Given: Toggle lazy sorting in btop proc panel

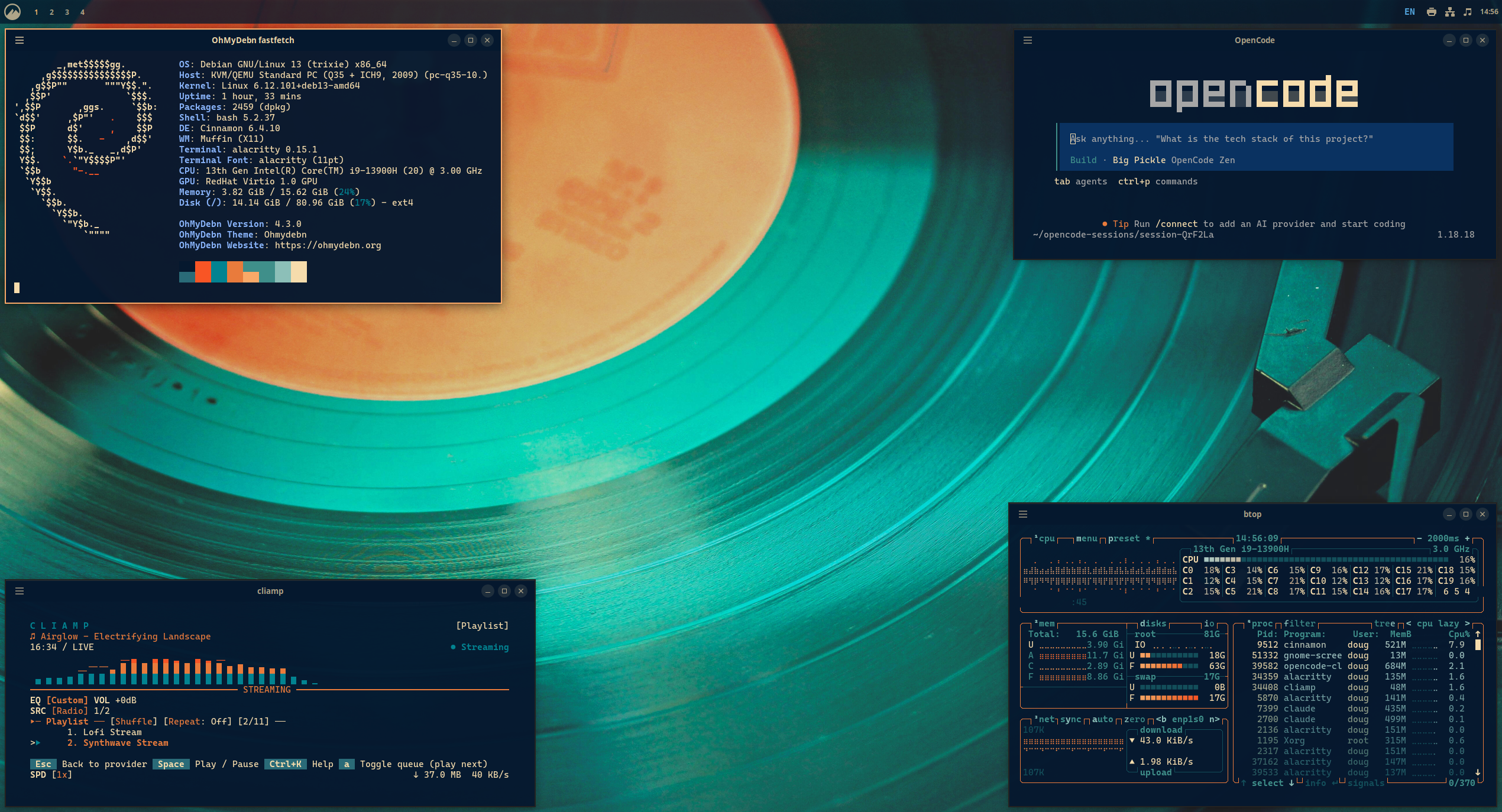Looking at the screenshot, I should (x=1448, y=623).
